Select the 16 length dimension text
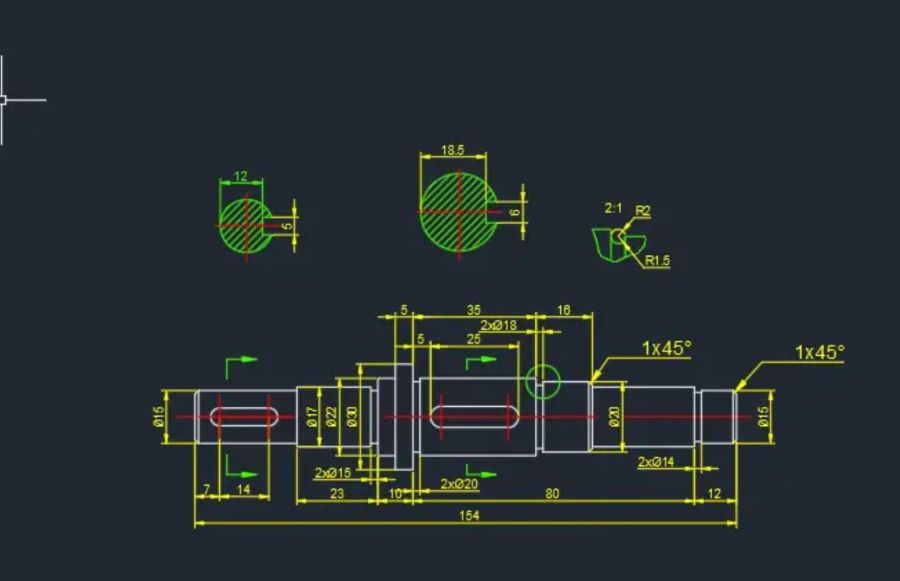This screenshot has width=900, height=581. click(563, 310)
